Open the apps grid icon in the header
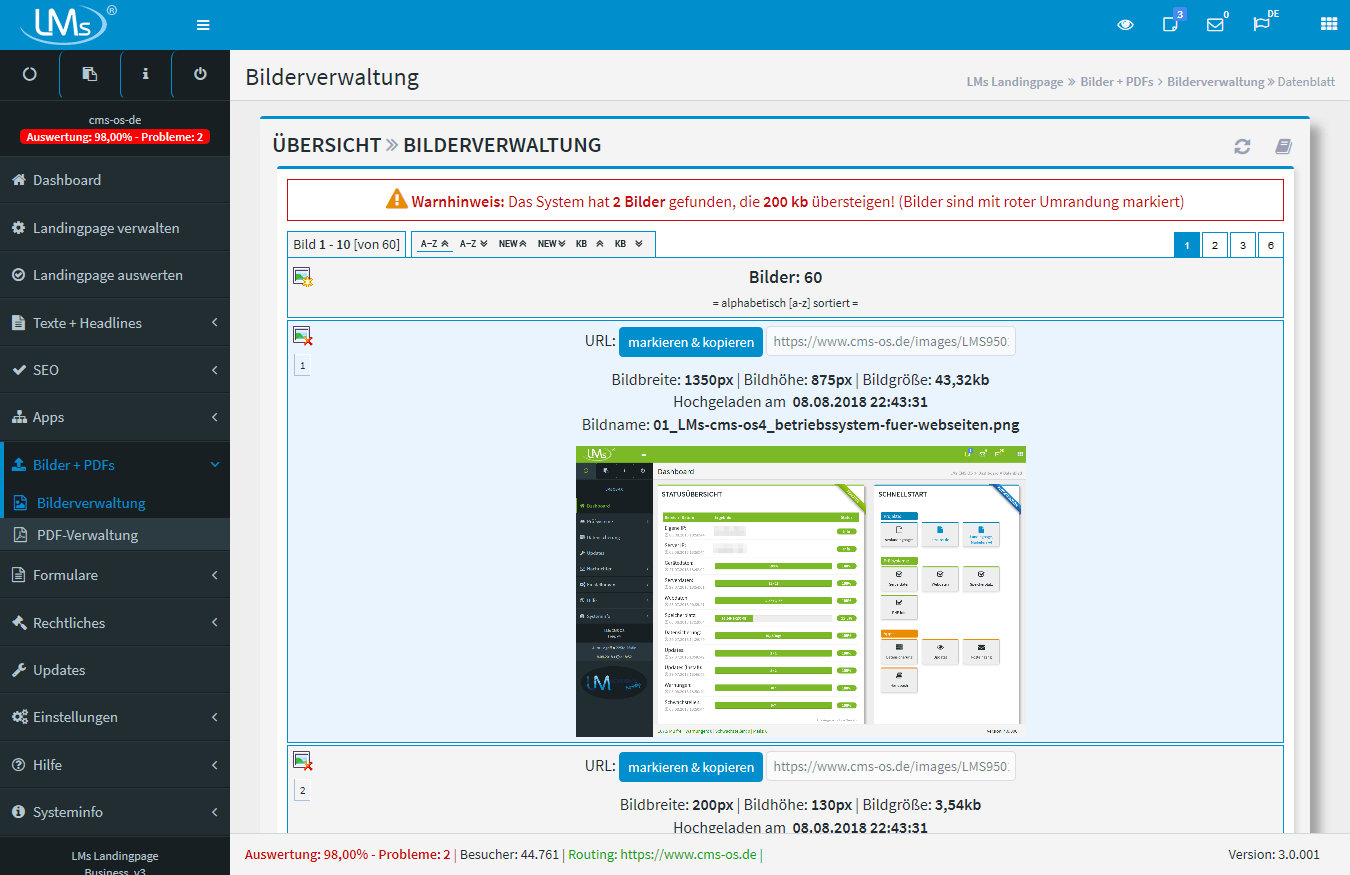 (x=1329, y=25)
